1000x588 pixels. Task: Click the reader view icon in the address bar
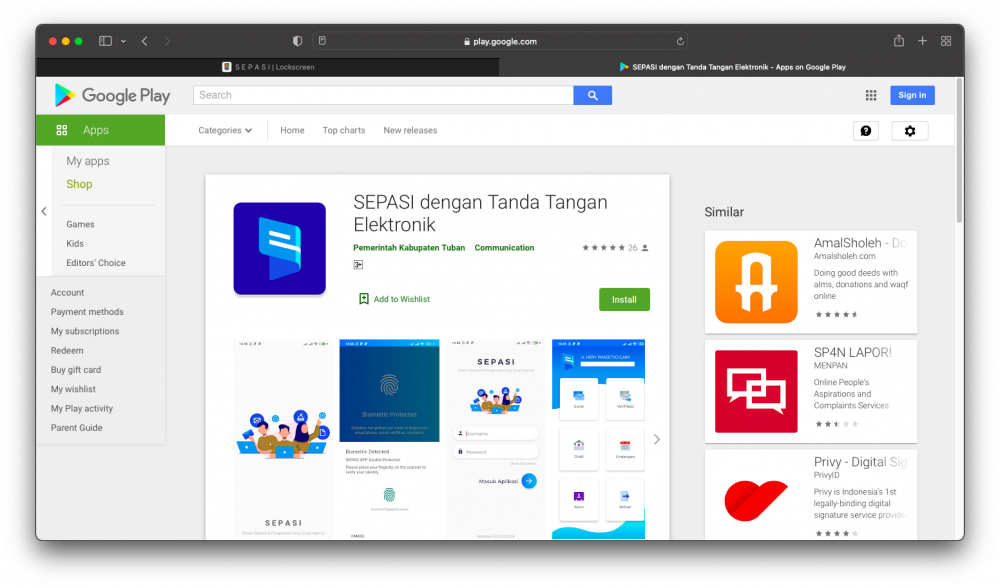coord(323,41)
